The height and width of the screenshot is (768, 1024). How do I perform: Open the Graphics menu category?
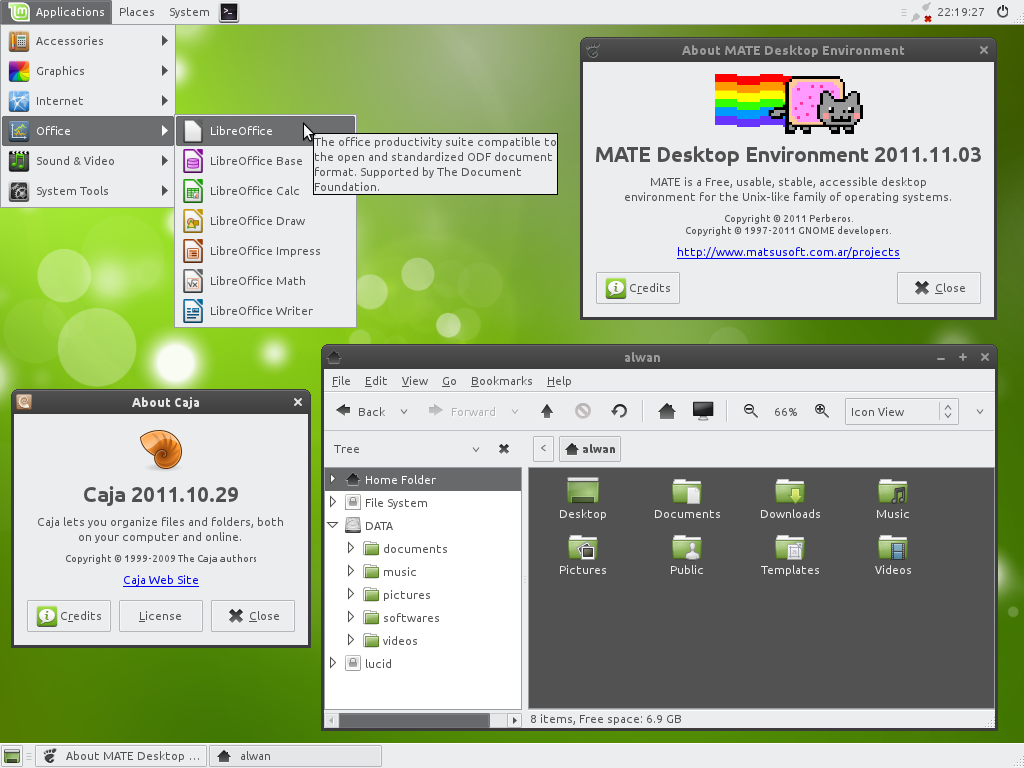(x=88, y=71)
